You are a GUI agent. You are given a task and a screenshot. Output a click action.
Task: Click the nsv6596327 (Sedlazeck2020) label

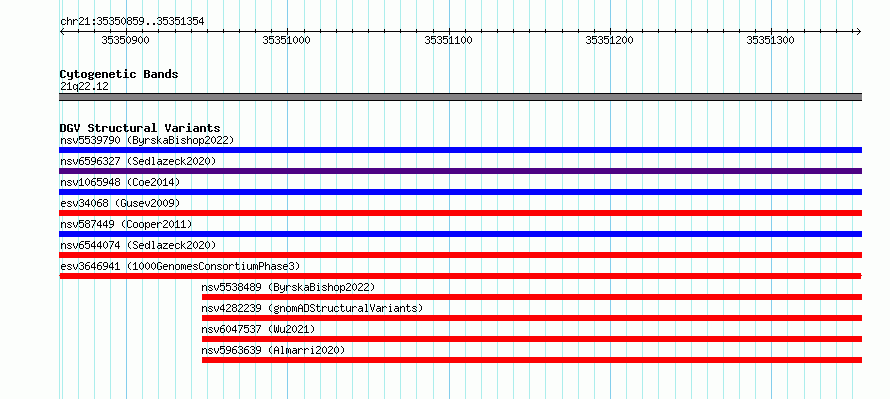[138, 161]
